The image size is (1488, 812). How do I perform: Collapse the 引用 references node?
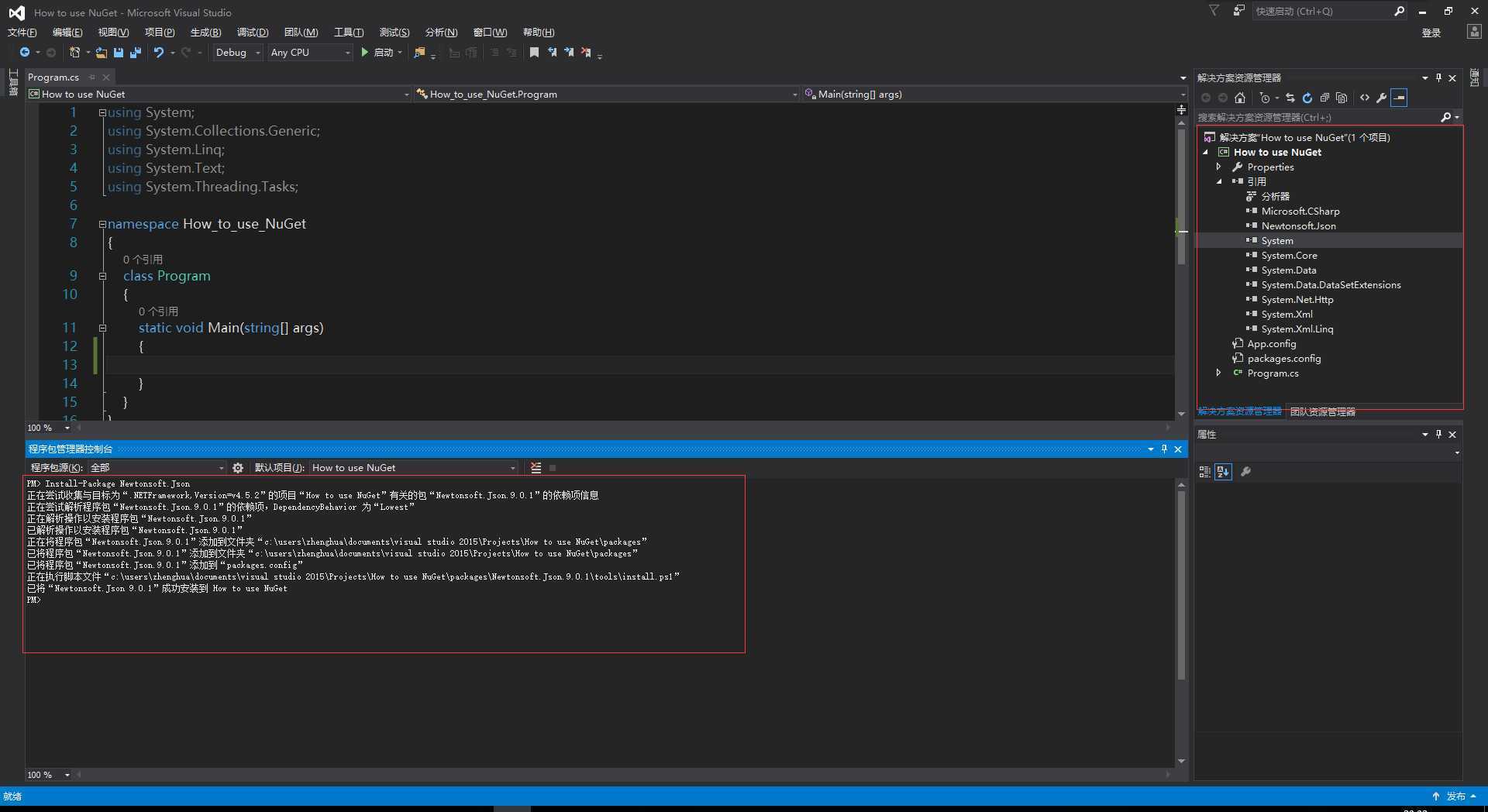(x=1218, y=181)
